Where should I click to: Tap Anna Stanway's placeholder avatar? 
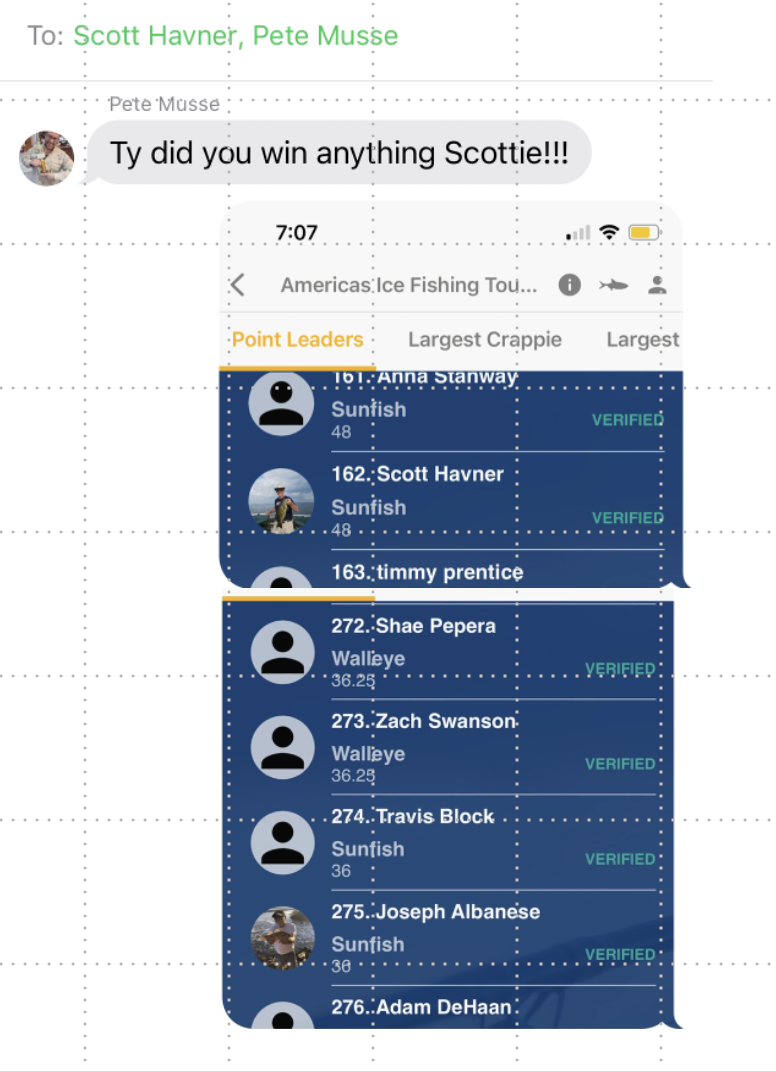click(281, 403)
